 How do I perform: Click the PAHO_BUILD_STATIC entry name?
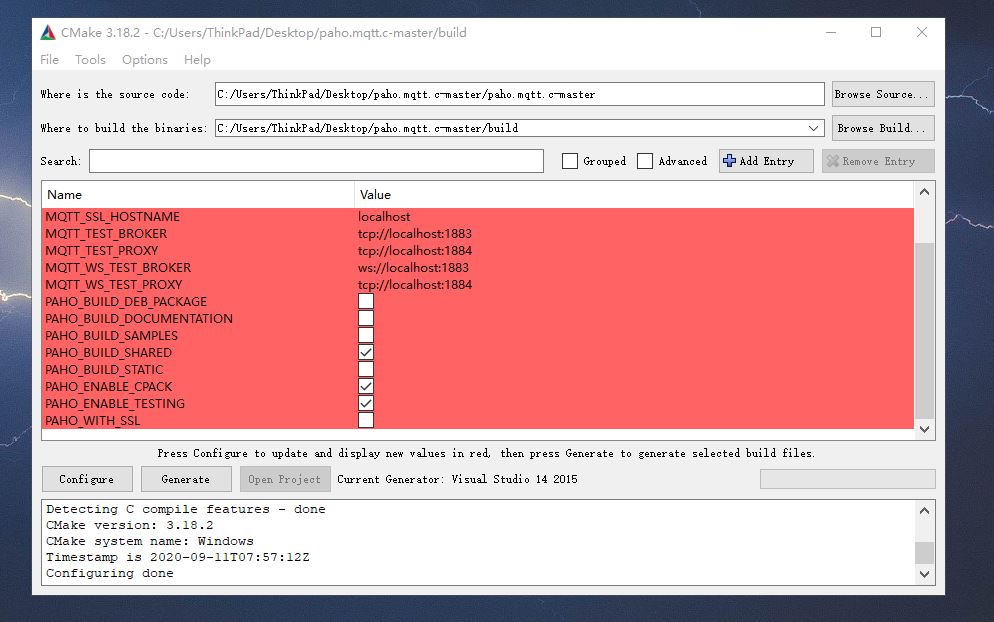point(104,370)
